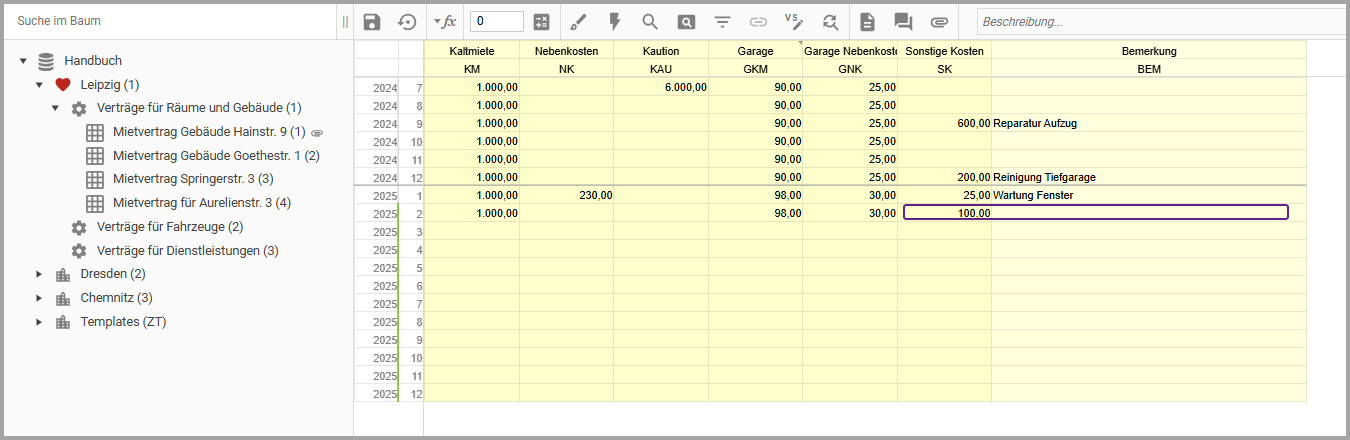Click the save disk icon
Image resolution: width=1350 pixels, height=440 pixels.
[372, 22]
